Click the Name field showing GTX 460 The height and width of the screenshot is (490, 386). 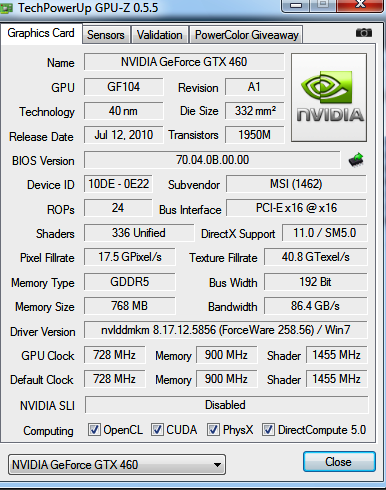point(184,62)
